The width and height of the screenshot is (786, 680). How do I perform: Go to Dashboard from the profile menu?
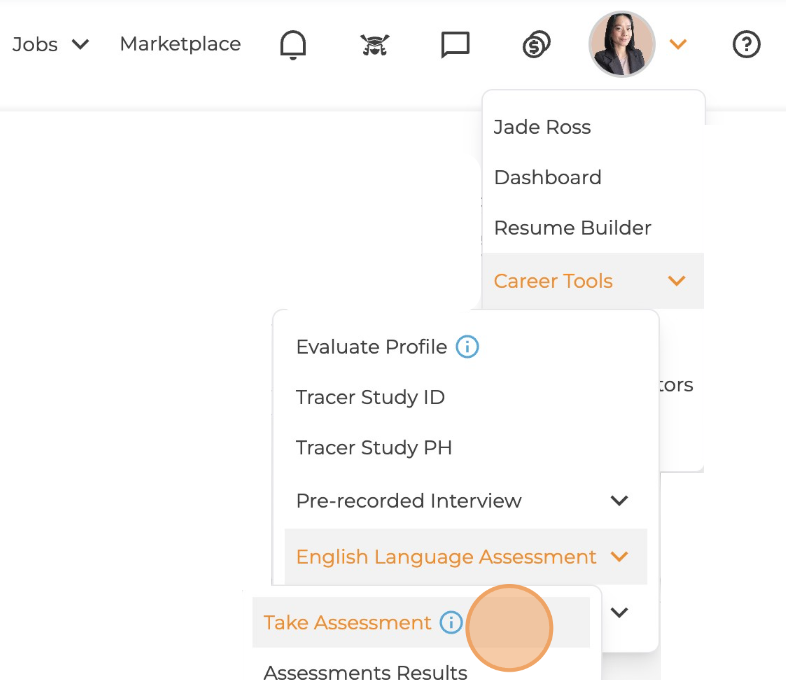pos(547,177)
